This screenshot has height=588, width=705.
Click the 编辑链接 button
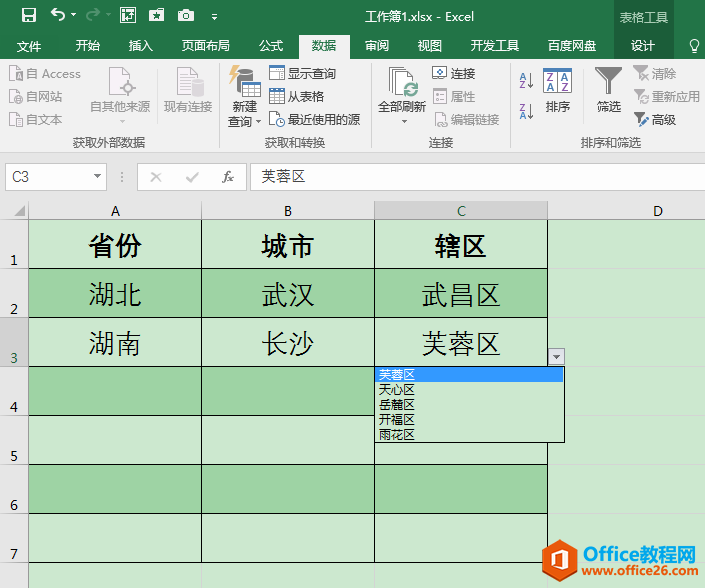click(x=466, y=120)
